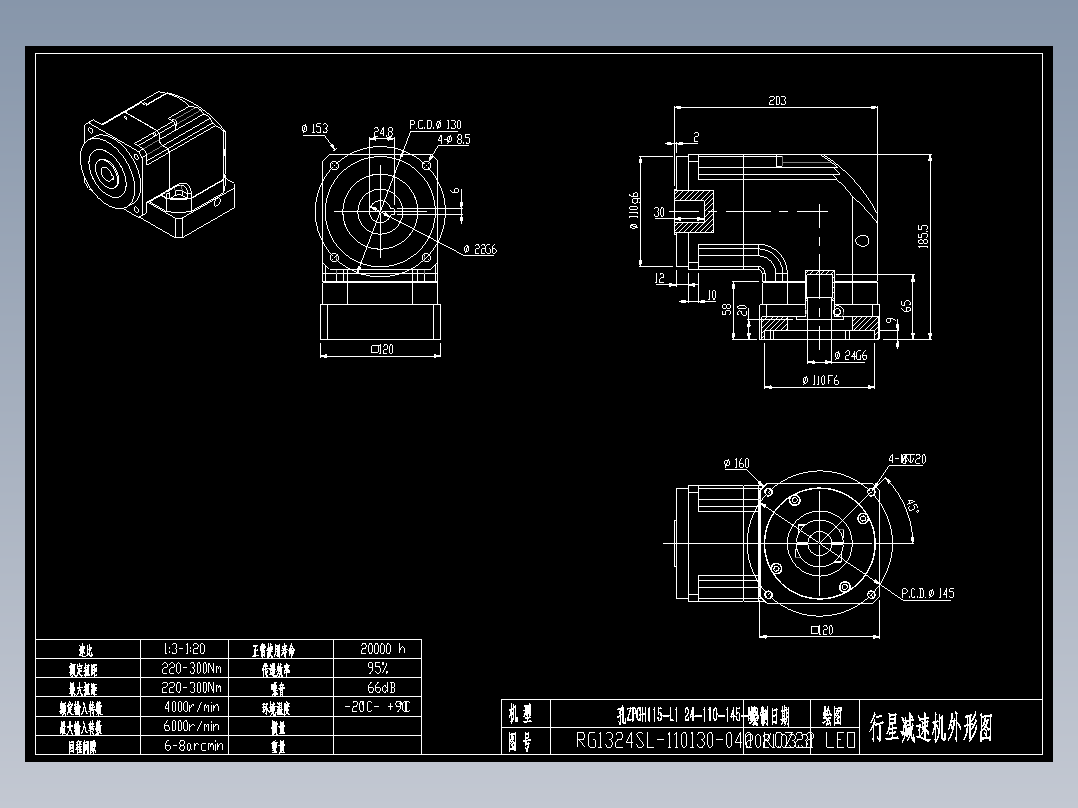The image size is (1078, 808).
Task: Select the P.C.D.Ø130 annotation
Action: pos(437,123)
